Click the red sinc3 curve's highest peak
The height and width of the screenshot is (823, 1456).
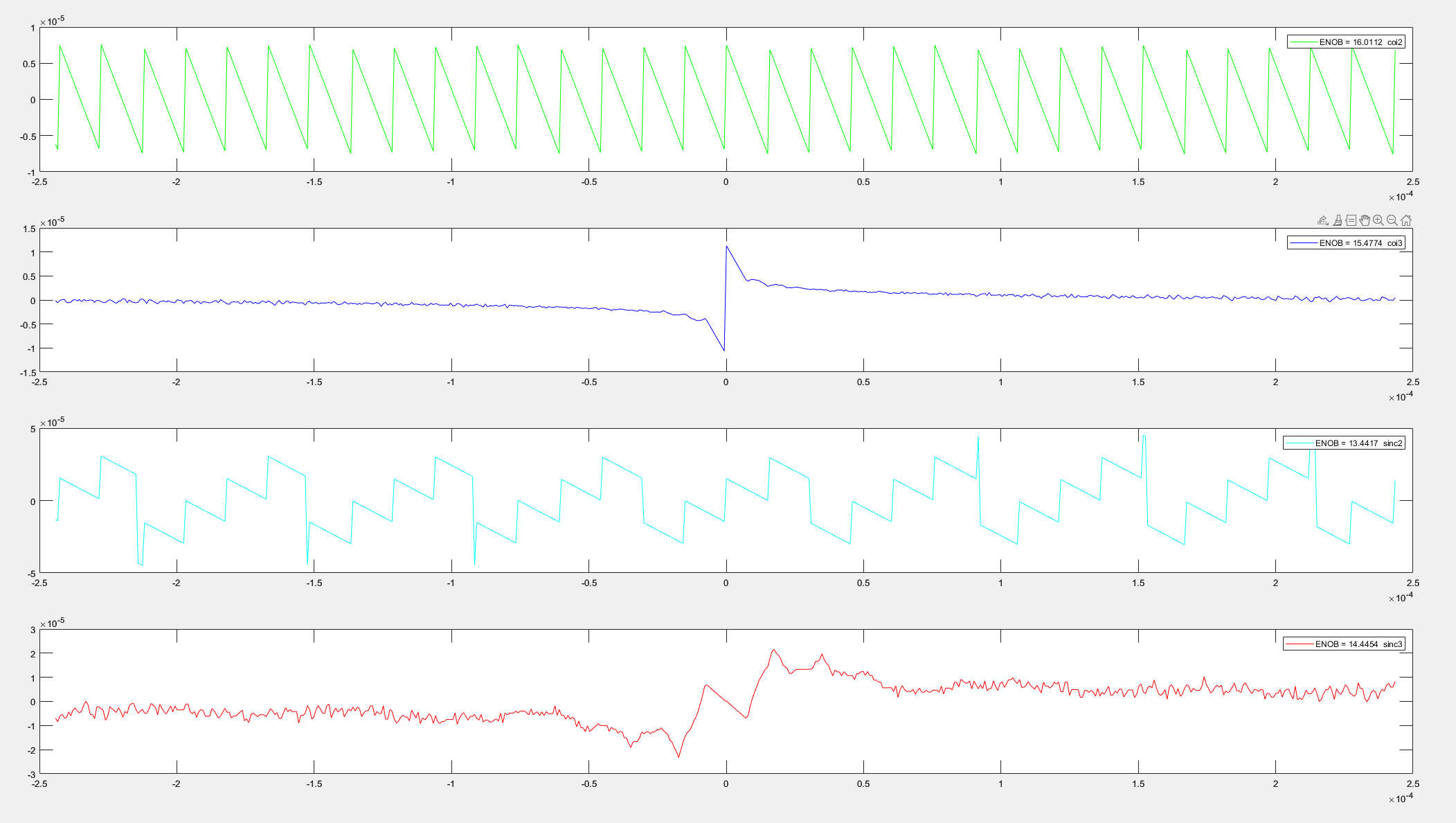pos(774,651)
